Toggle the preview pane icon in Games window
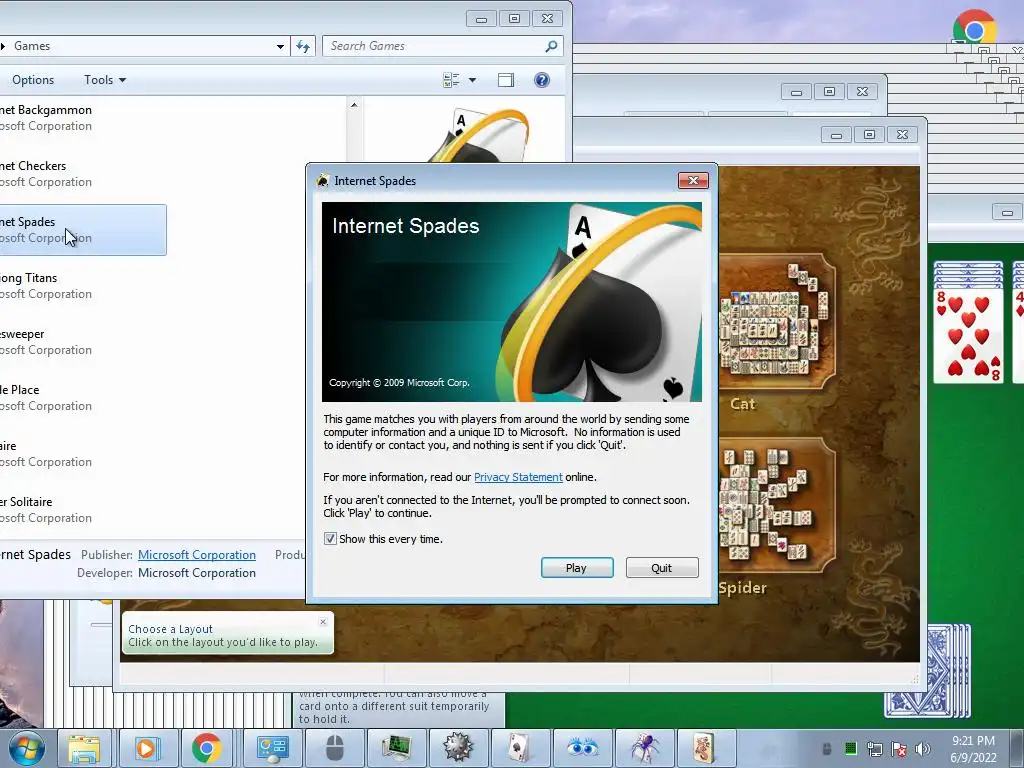The image size is (1024, 768). click(505, 80)
